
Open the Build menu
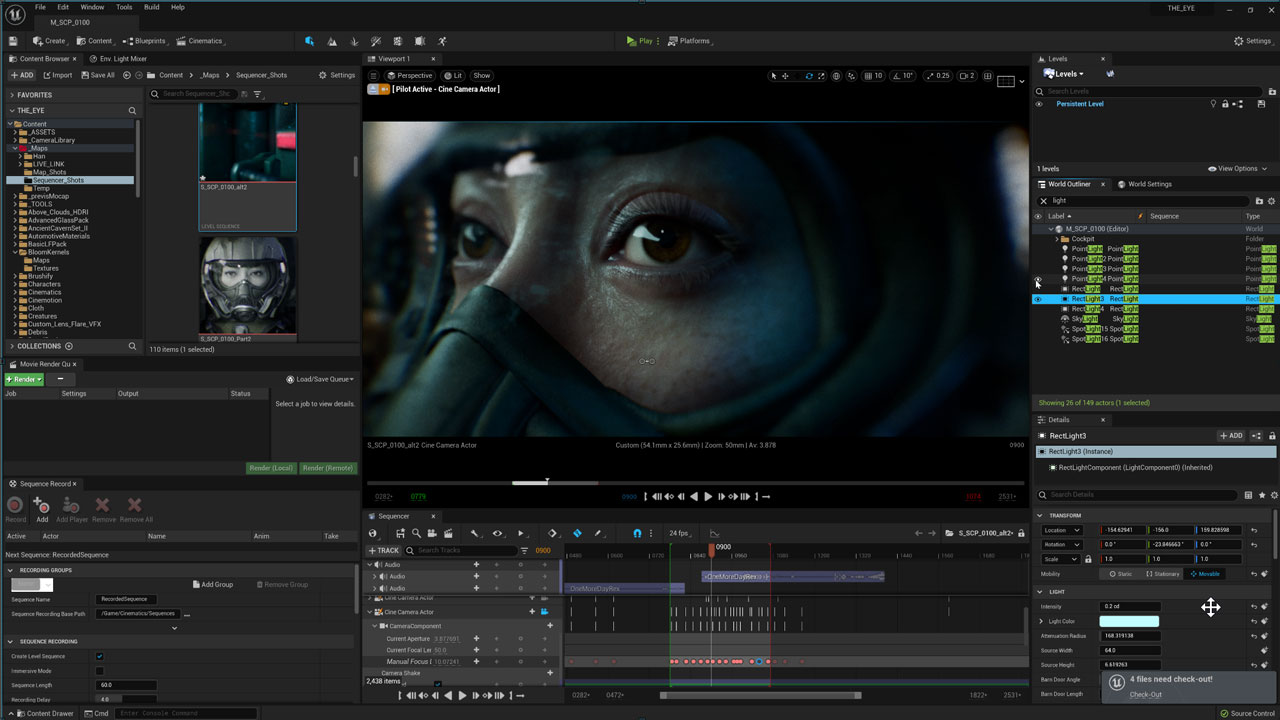(x=151, y=7)
